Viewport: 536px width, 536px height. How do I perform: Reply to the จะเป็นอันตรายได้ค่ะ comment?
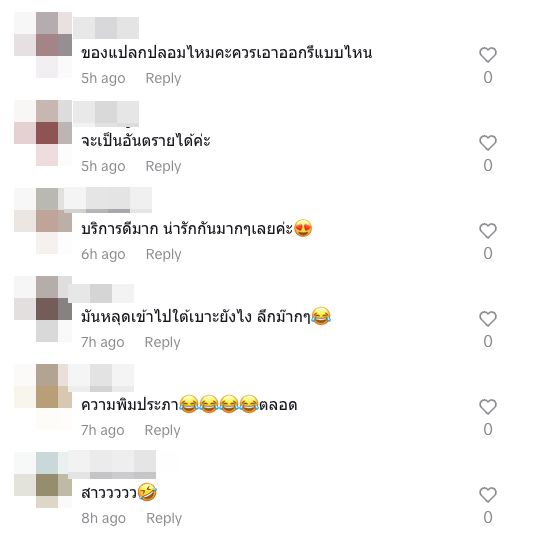163,166
